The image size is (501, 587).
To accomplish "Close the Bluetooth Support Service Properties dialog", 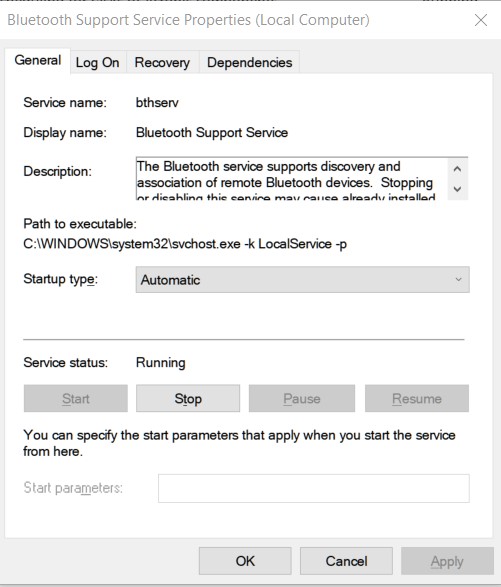I will click(x=481, y=20).
